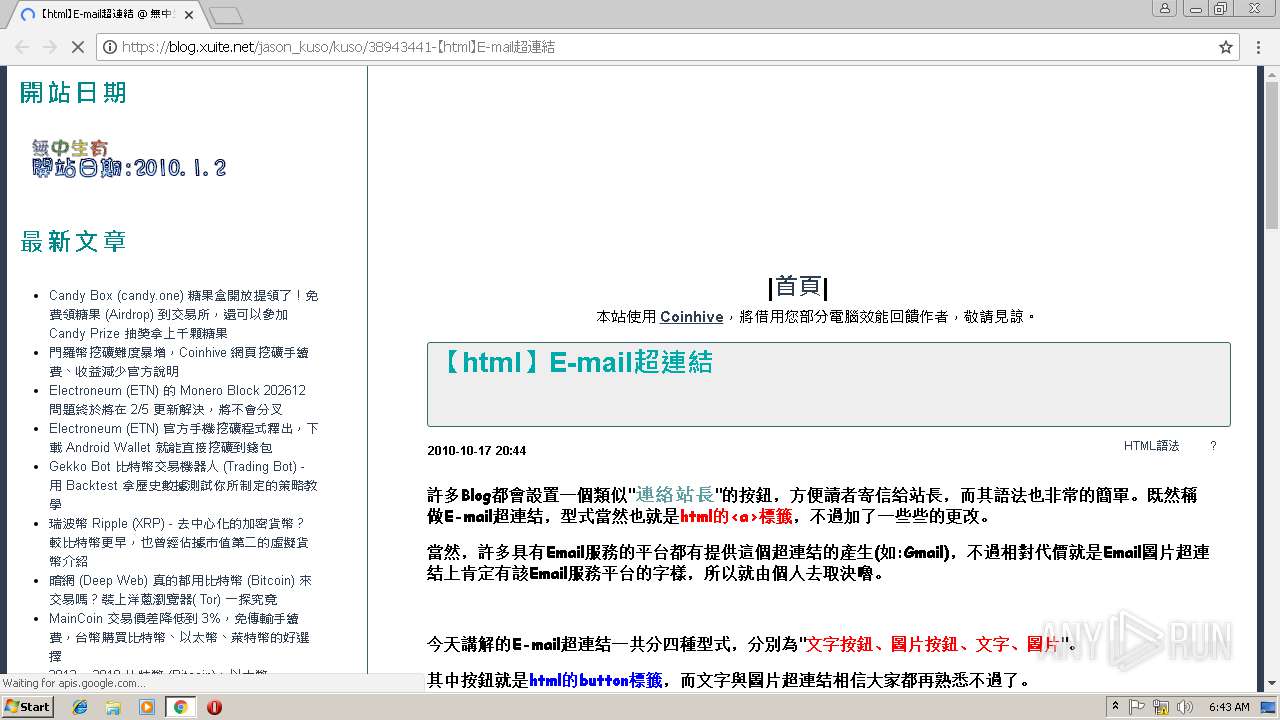Open the HTML語法 category link

[x=1151, y=446]
